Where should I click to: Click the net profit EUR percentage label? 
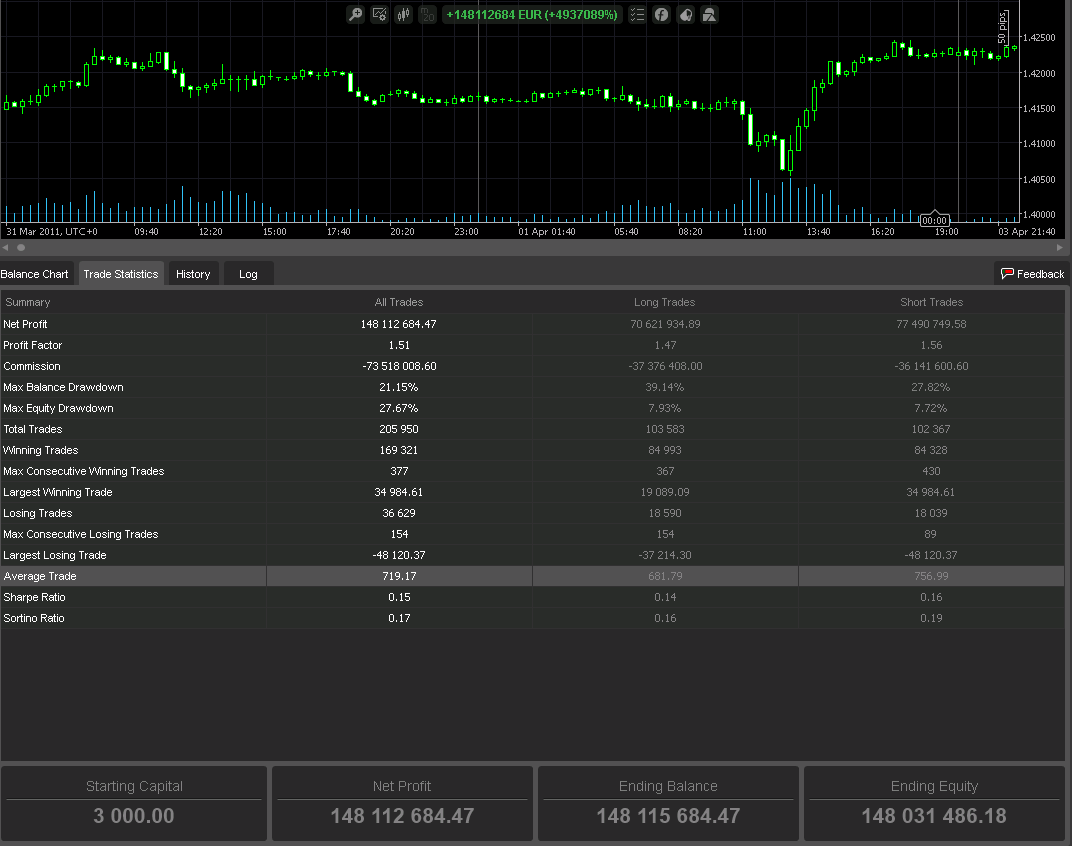click(532, 15)
